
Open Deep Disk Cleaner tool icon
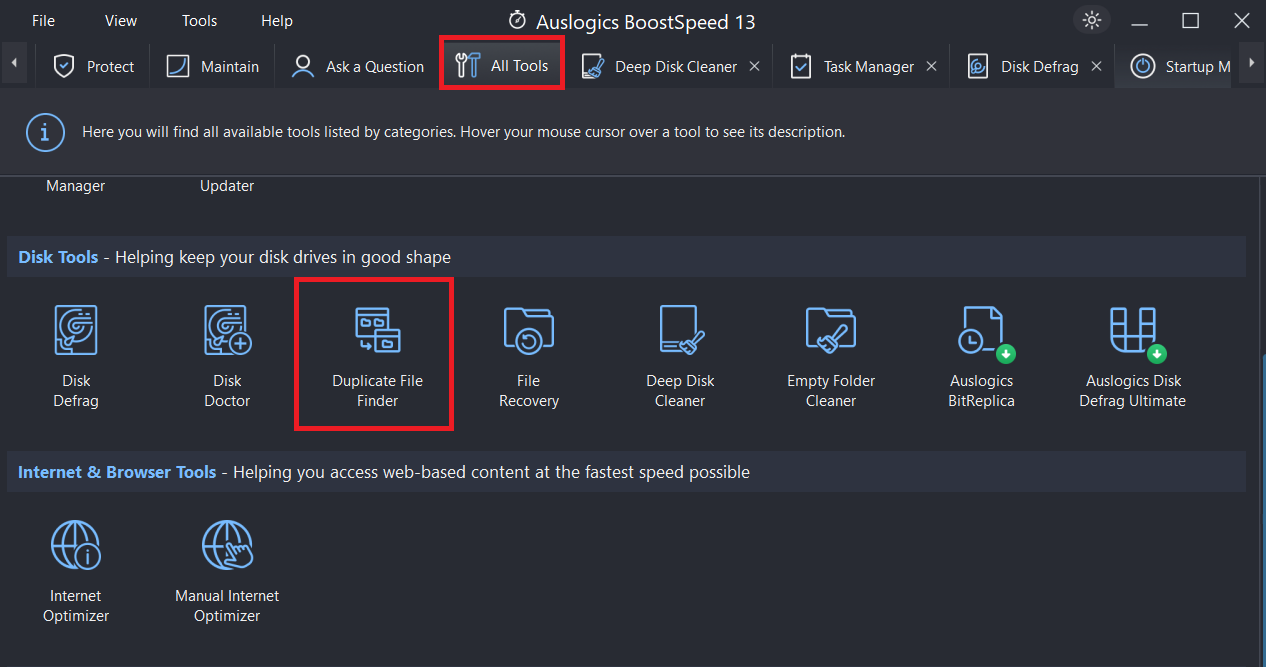click(680, 357)
